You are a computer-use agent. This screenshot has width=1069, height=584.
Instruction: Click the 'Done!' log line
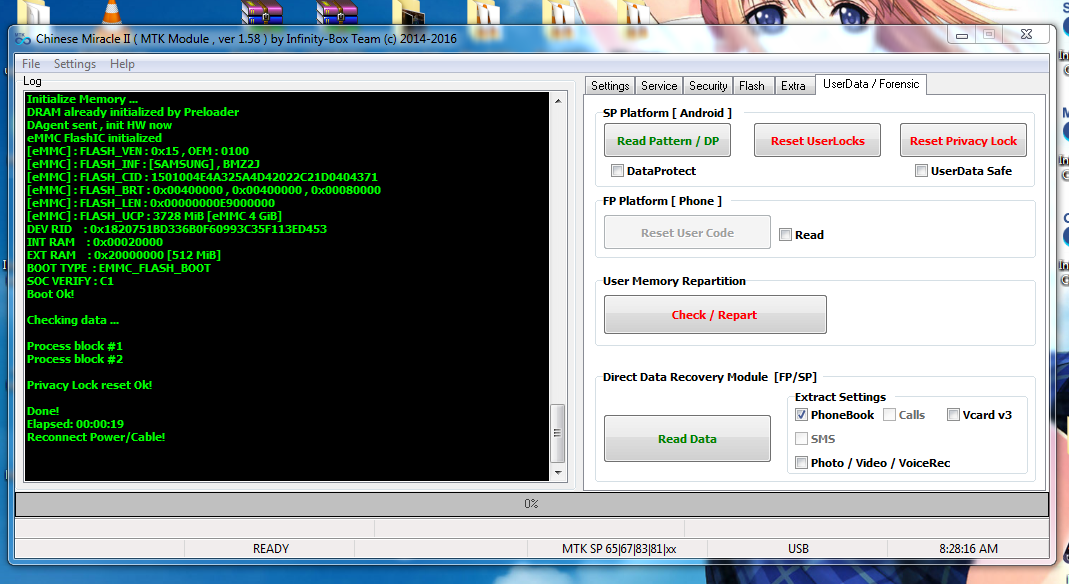click(x=43, y=411)
